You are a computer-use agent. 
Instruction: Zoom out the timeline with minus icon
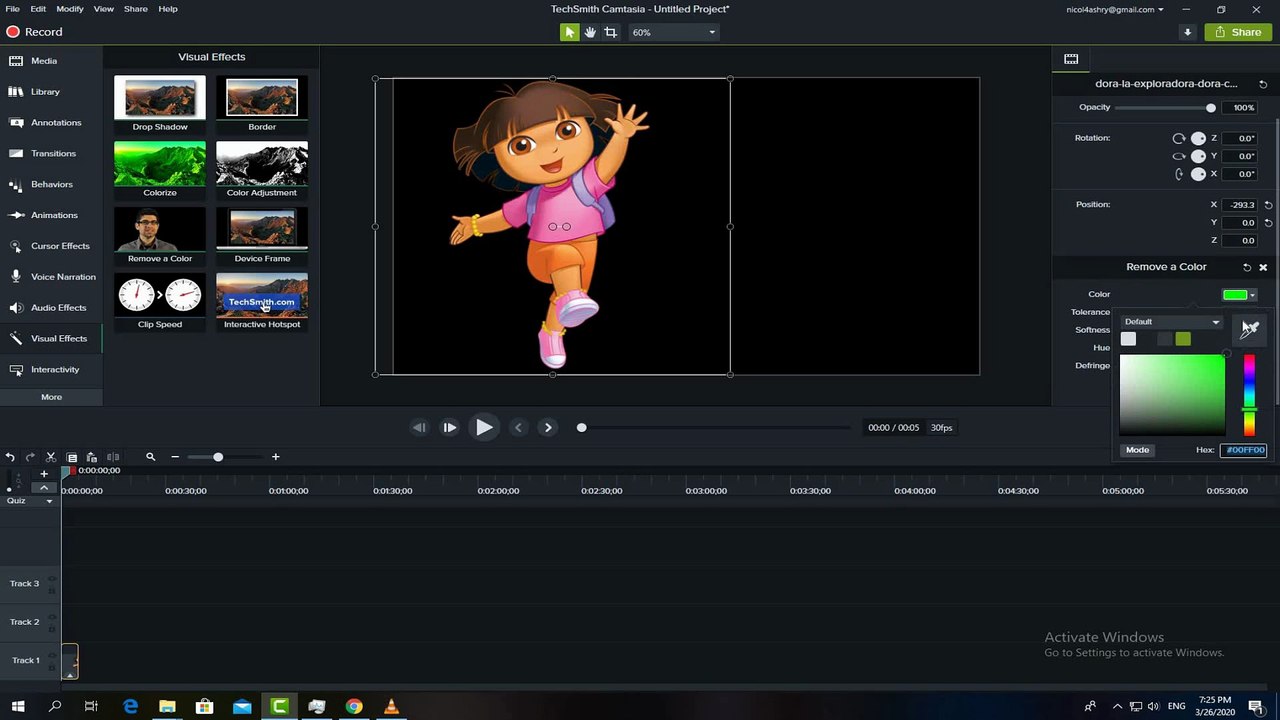tap(175, 457)
